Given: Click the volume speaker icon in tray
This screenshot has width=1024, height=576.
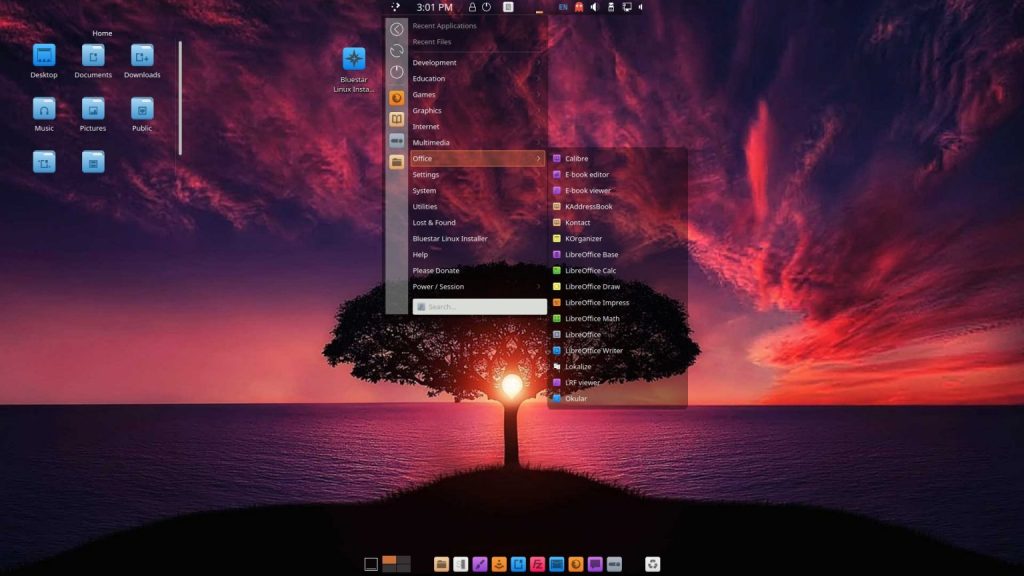Looking at the screenshot, I should [x=593, y=7].
